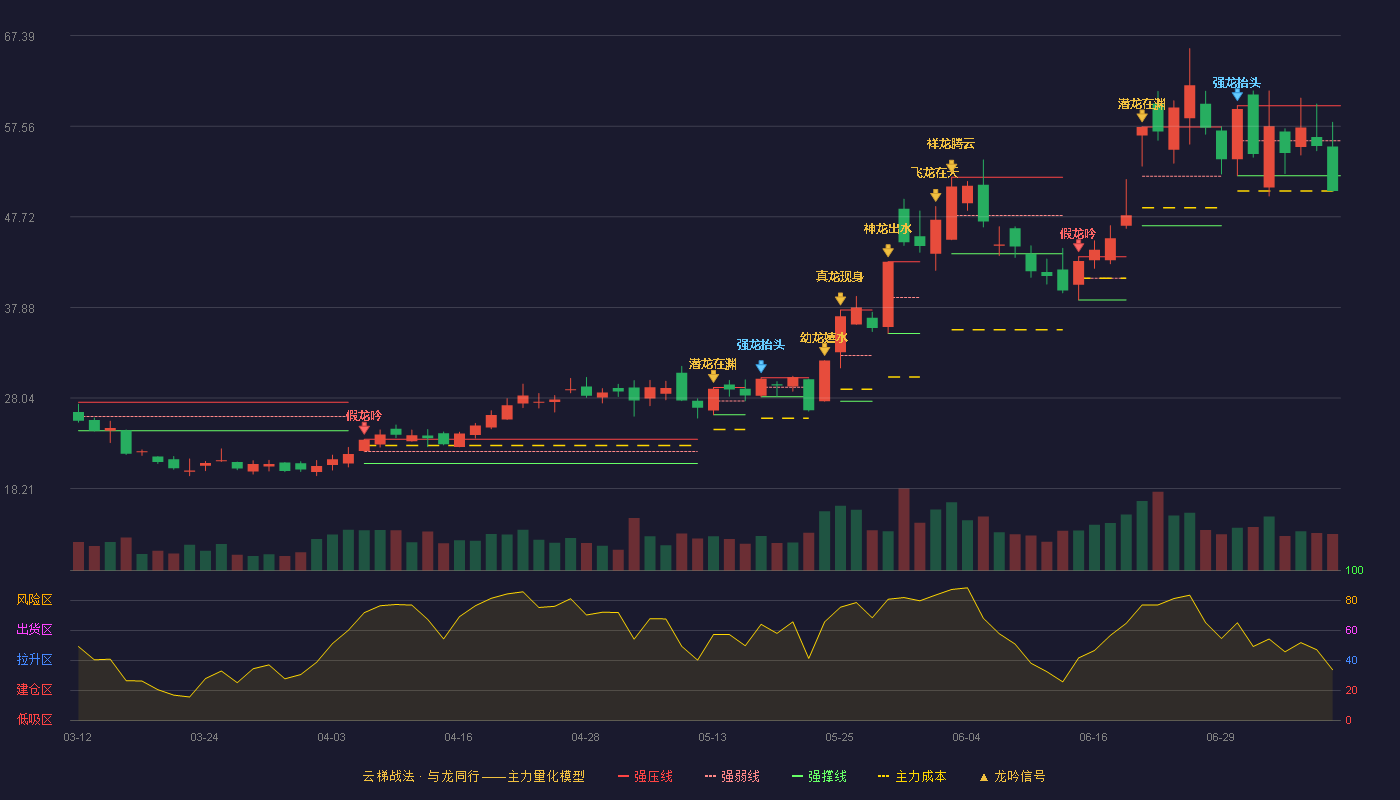Toggle the 龙吟信号 legend series

pos(1011,776)
